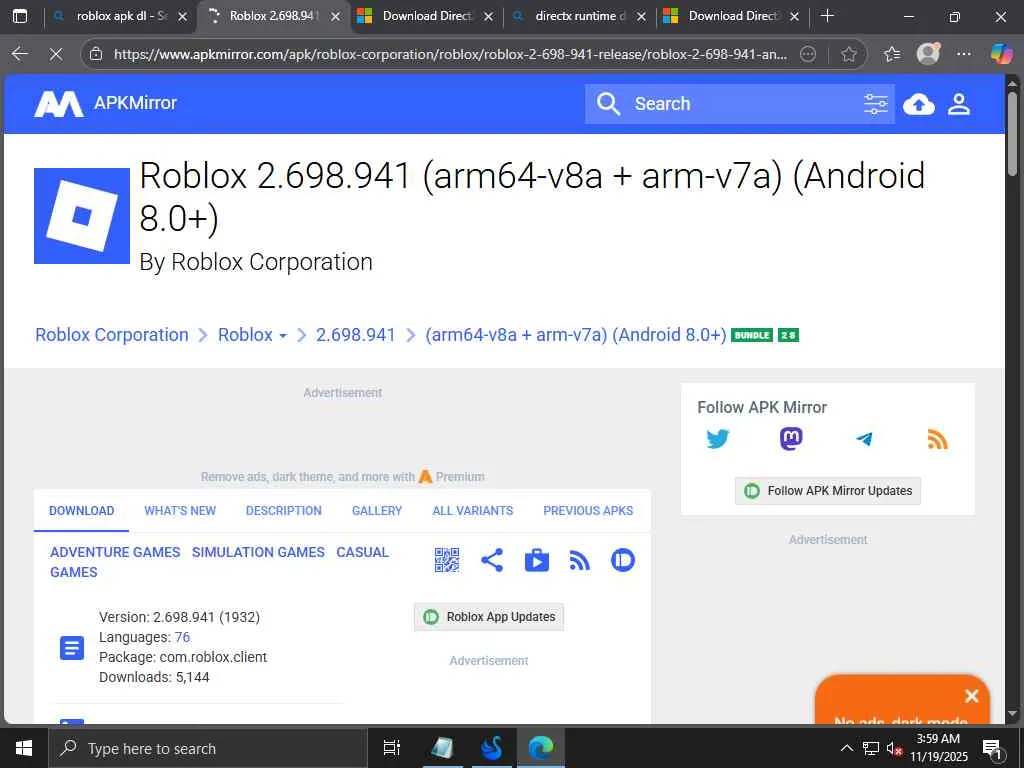Image resolution: width=1024 pixels, height=768 pixels.
Task: Select the GALLERY tab
Action: 377,511
